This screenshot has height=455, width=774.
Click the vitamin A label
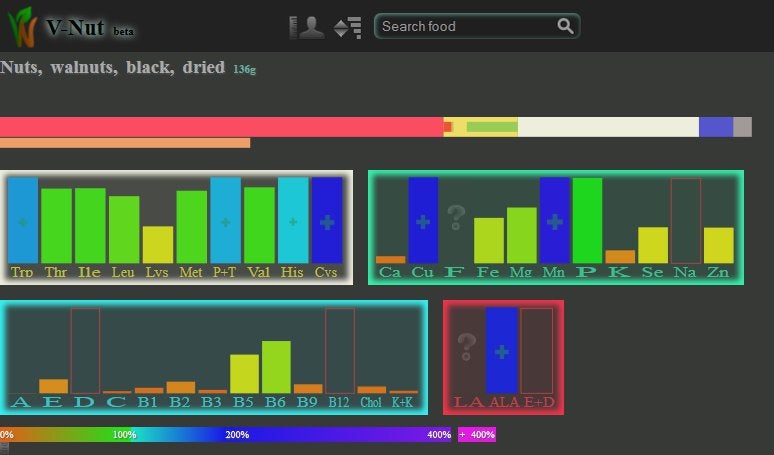(x=20, y=402)
